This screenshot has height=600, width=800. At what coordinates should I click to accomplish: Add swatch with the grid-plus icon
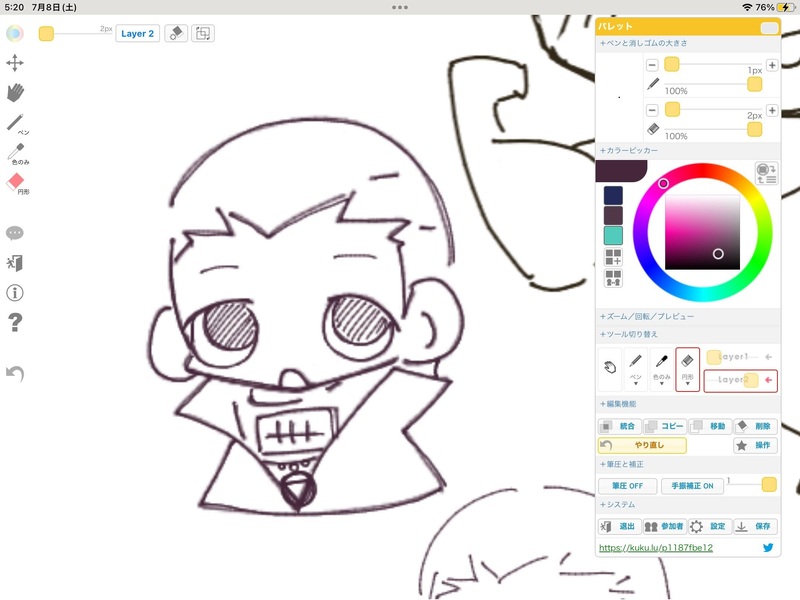coord(613,257)
